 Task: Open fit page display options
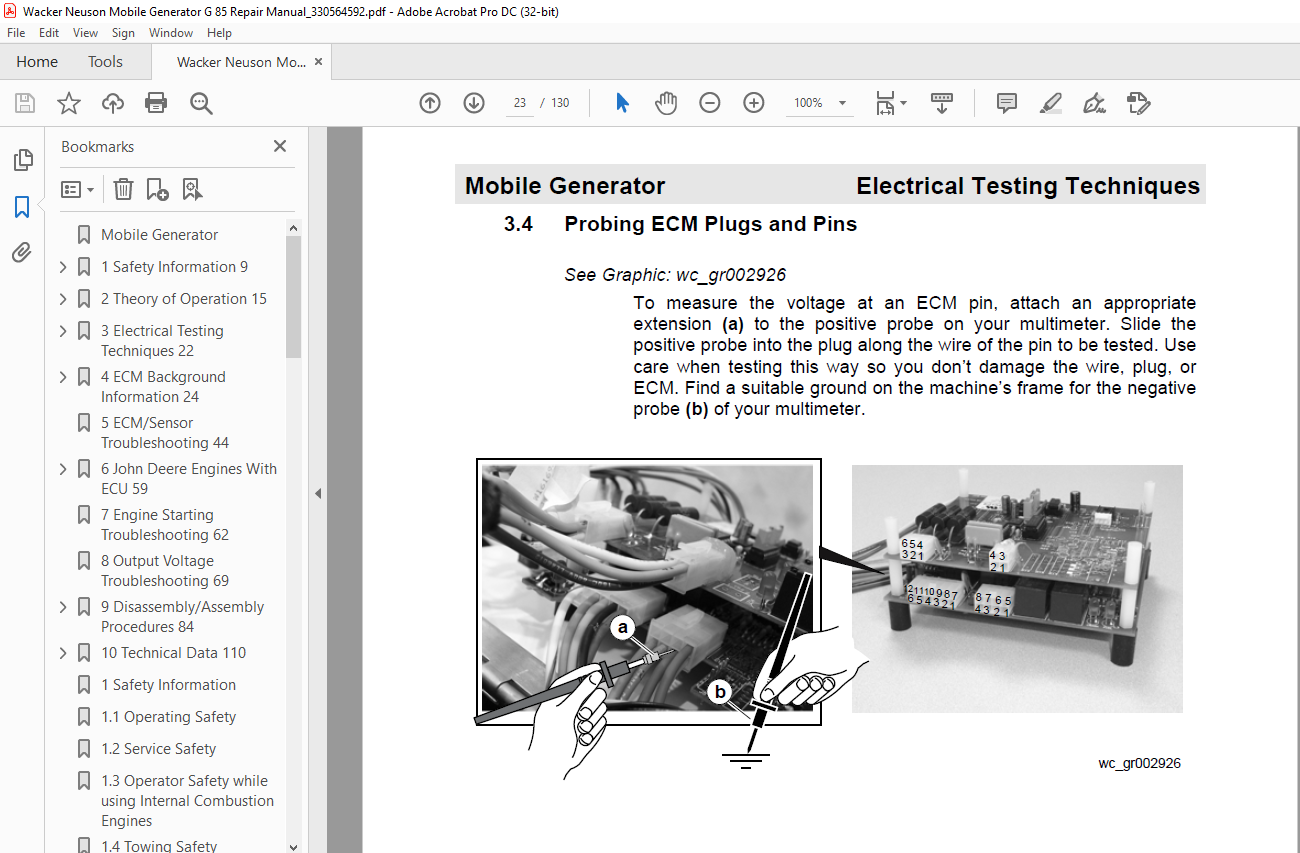point(890,103)
